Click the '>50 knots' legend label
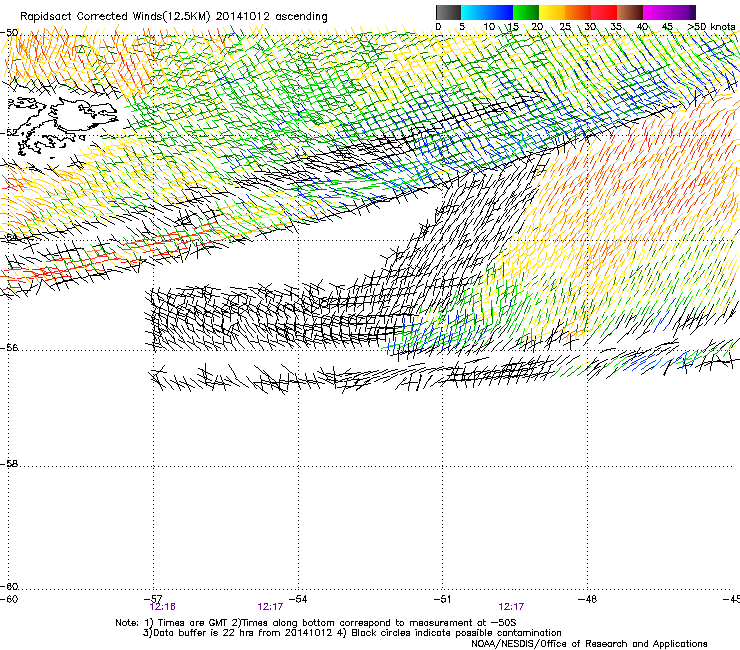 pyautogui.click(x=712, y=26)
